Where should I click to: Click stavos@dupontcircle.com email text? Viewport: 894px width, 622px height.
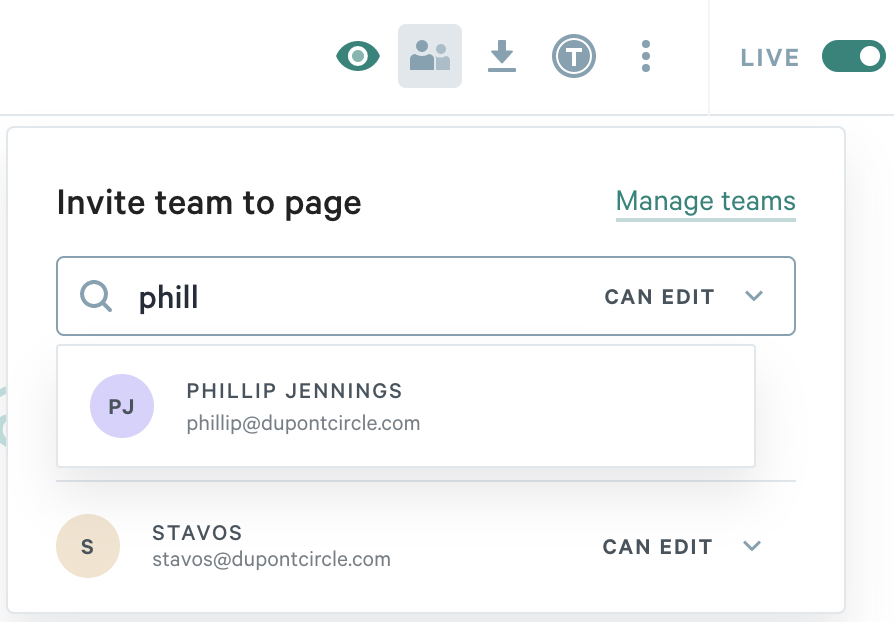271,559
